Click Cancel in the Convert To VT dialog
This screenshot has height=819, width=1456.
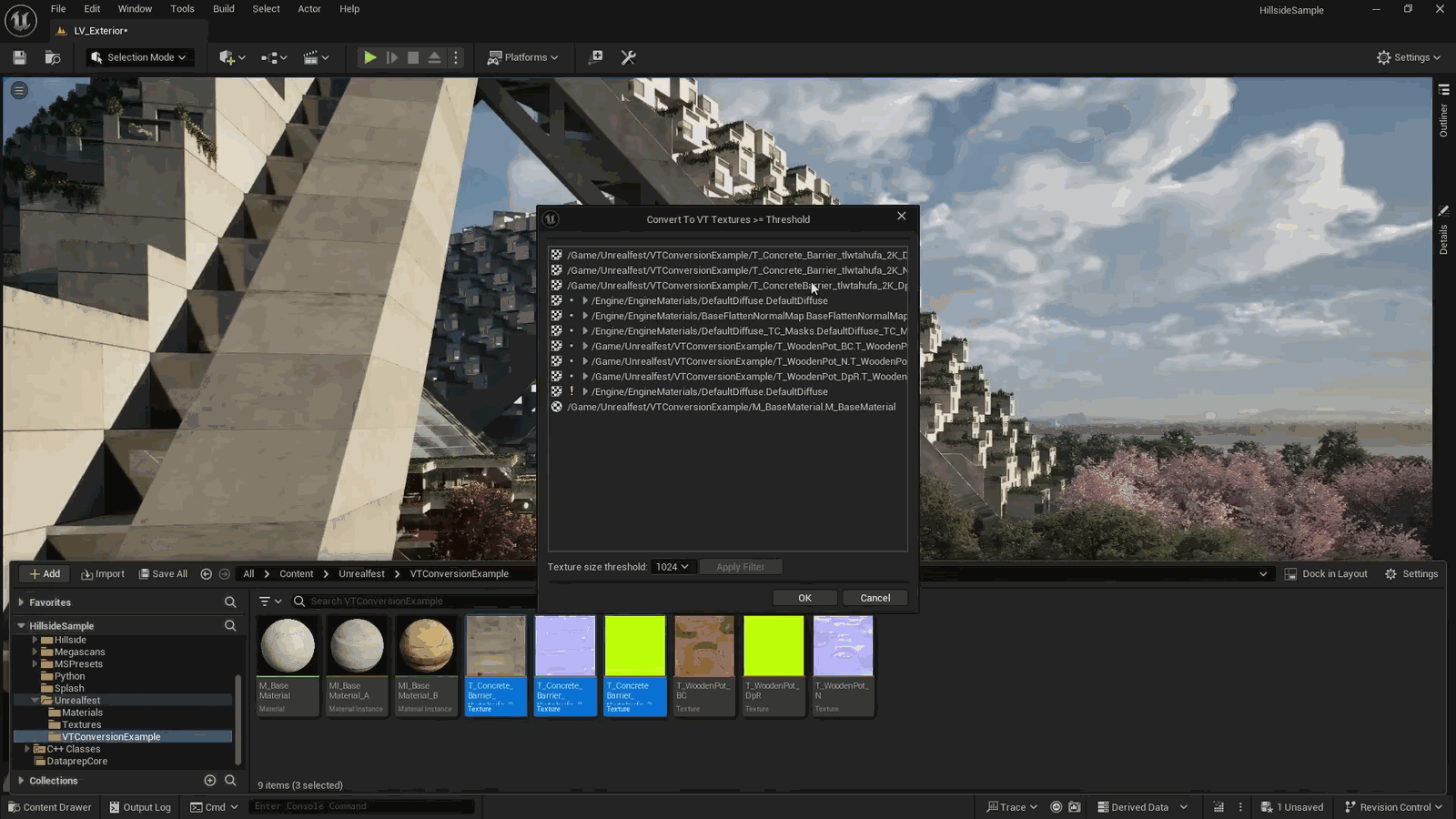(x=875, y=598)
